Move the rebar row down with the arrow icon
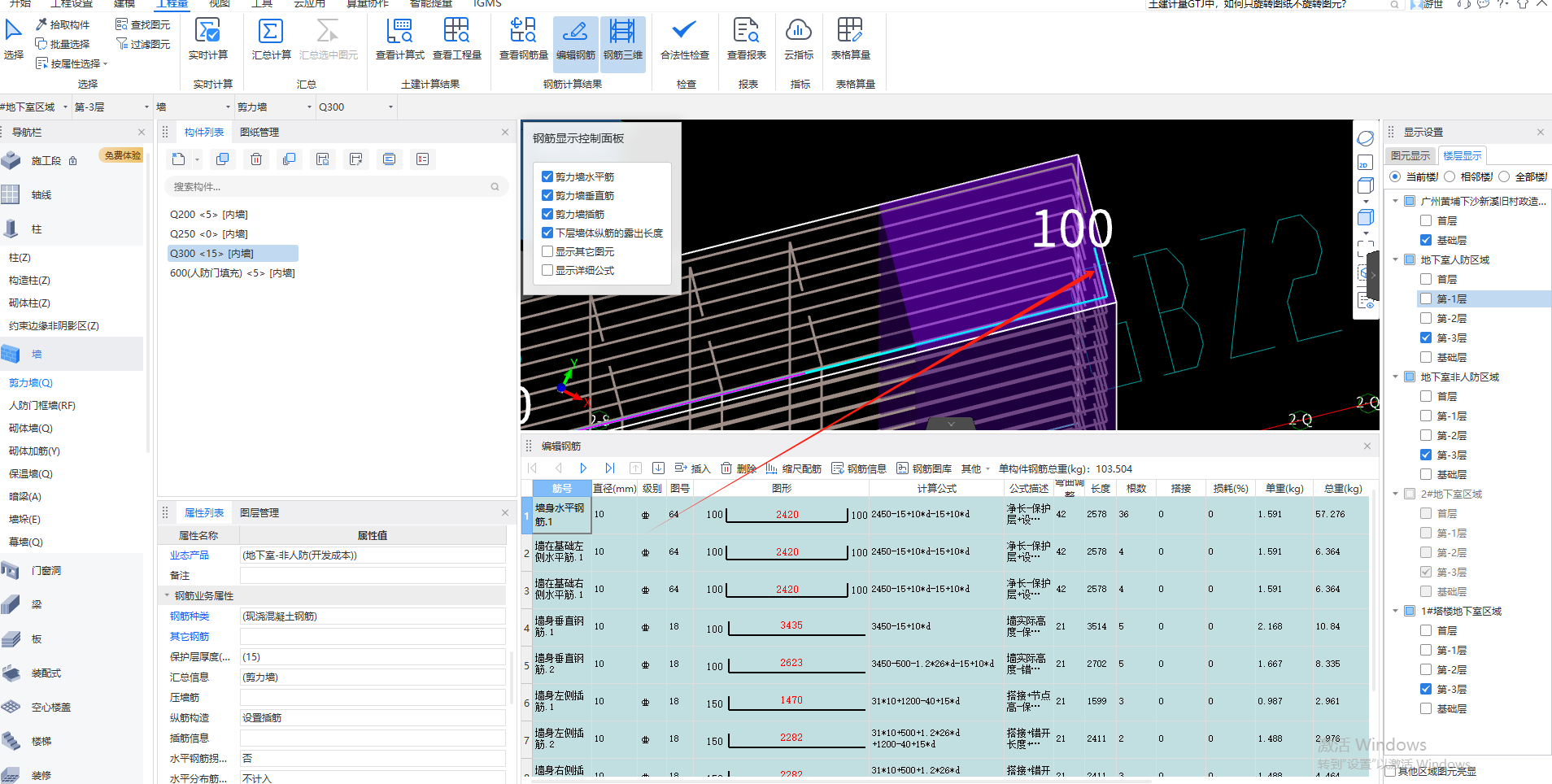1552x784 pixels. 659,468
